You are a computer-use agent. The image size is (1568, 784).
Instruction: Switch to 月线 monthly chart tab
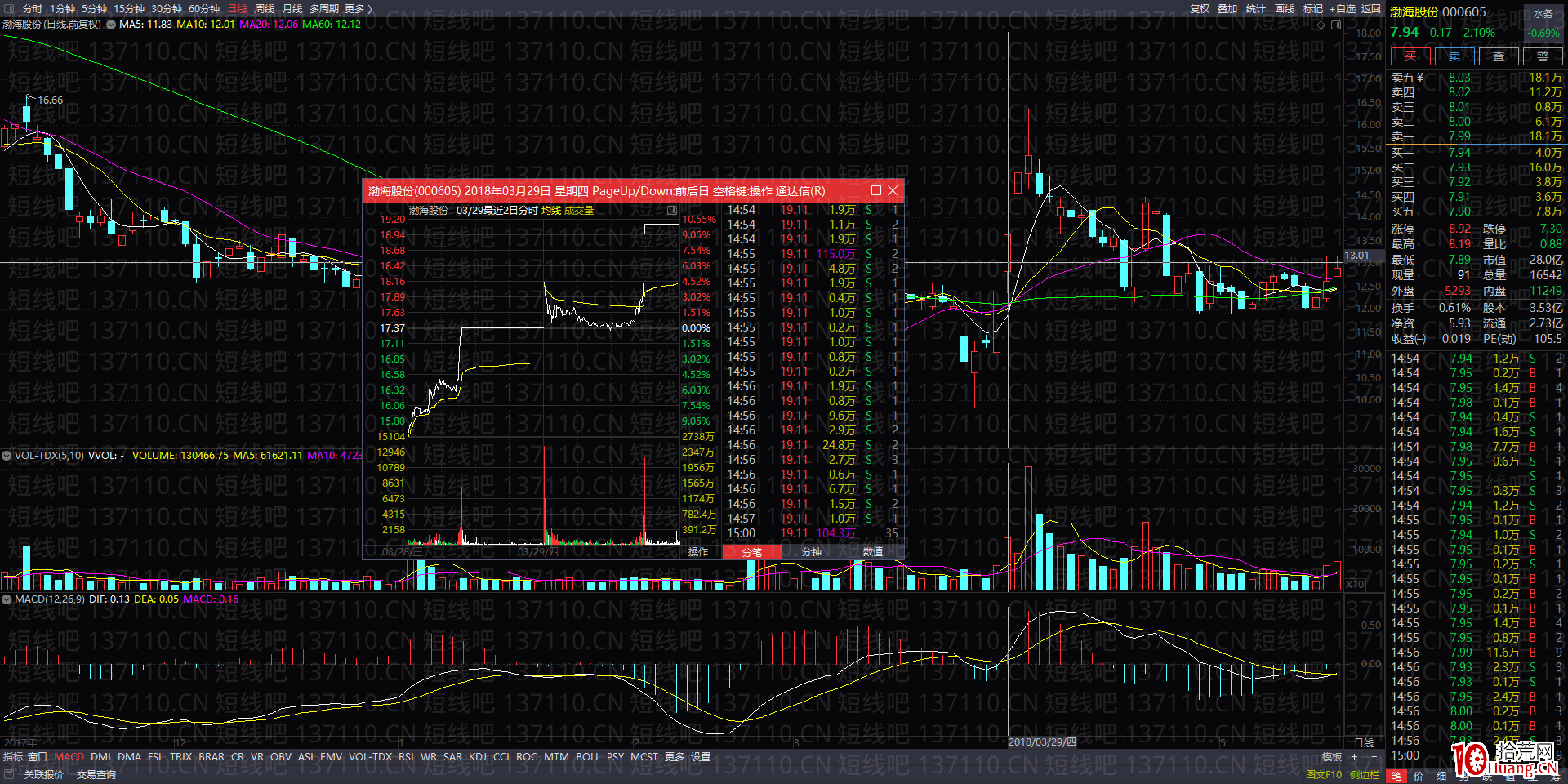pos(292,8)
